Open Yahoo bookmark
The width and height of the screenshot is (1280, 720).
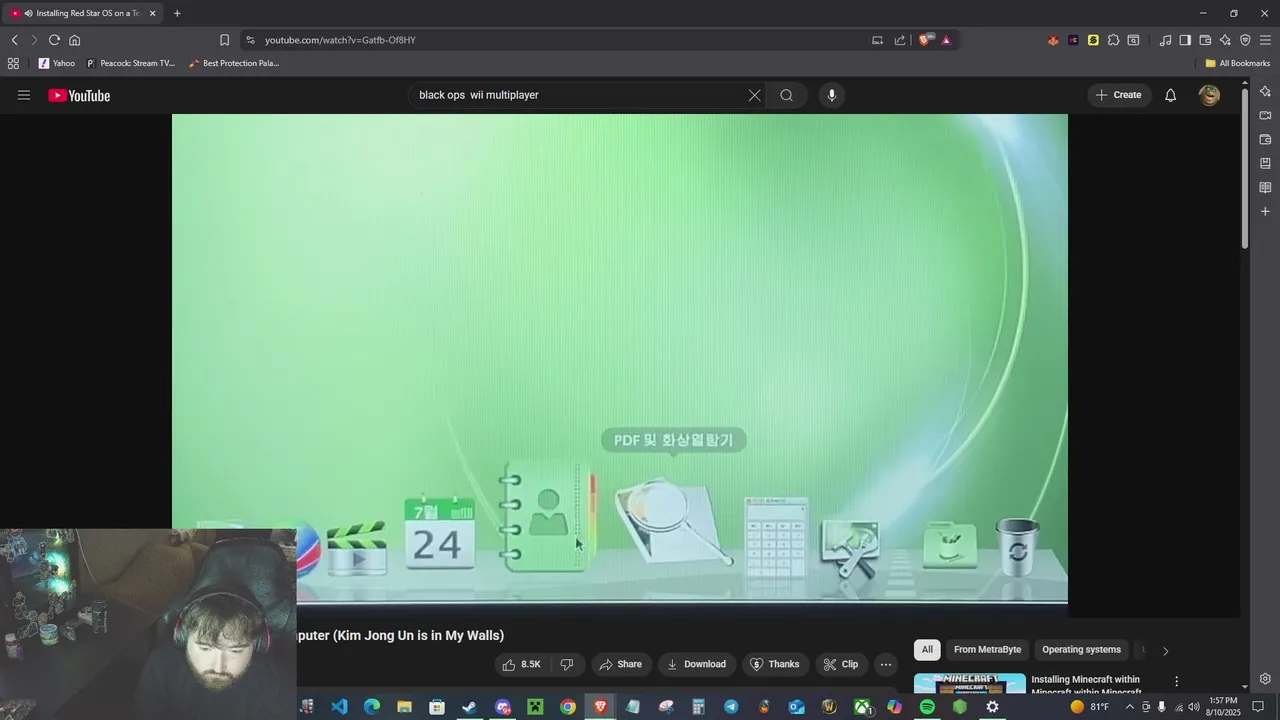pyautogui.click(x=57, y=63)
